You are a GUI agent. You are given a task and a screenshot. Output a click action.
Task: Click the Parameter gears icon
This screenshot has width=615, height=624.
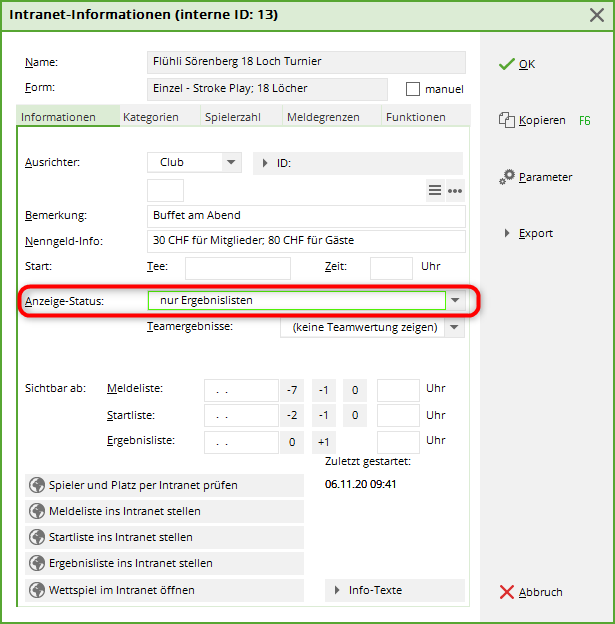(x=507, y=177)
